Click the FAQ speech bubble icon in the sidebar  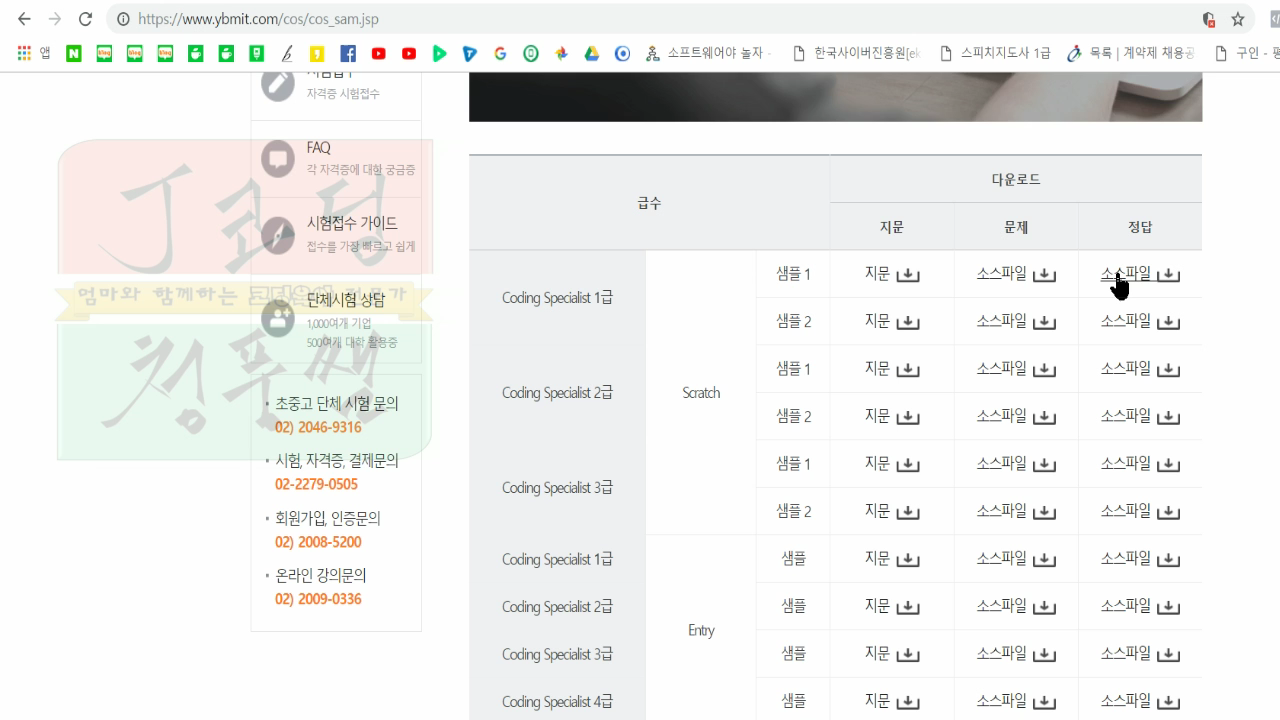[277, 156]
